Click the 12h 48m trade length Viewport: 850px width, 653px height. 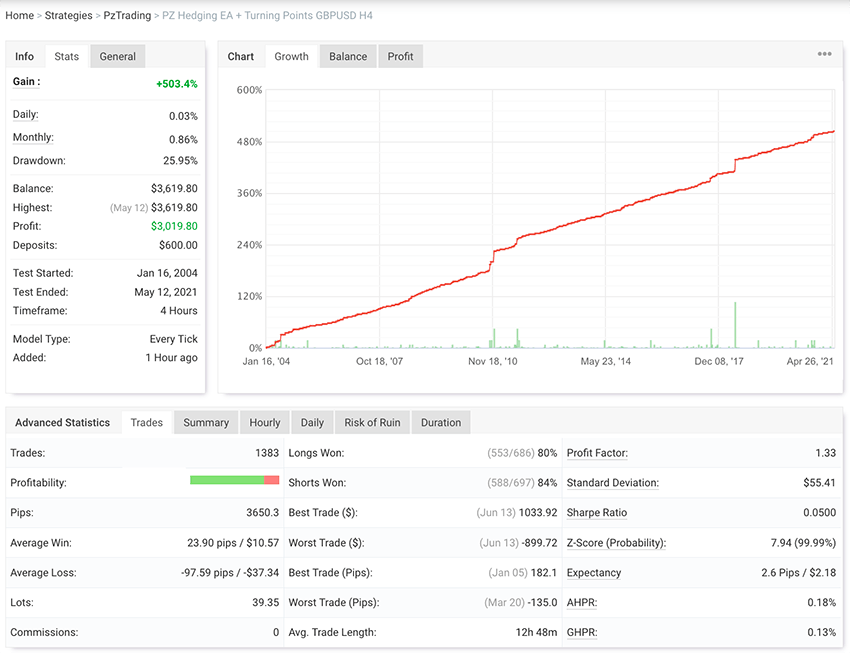pos(536,632)
